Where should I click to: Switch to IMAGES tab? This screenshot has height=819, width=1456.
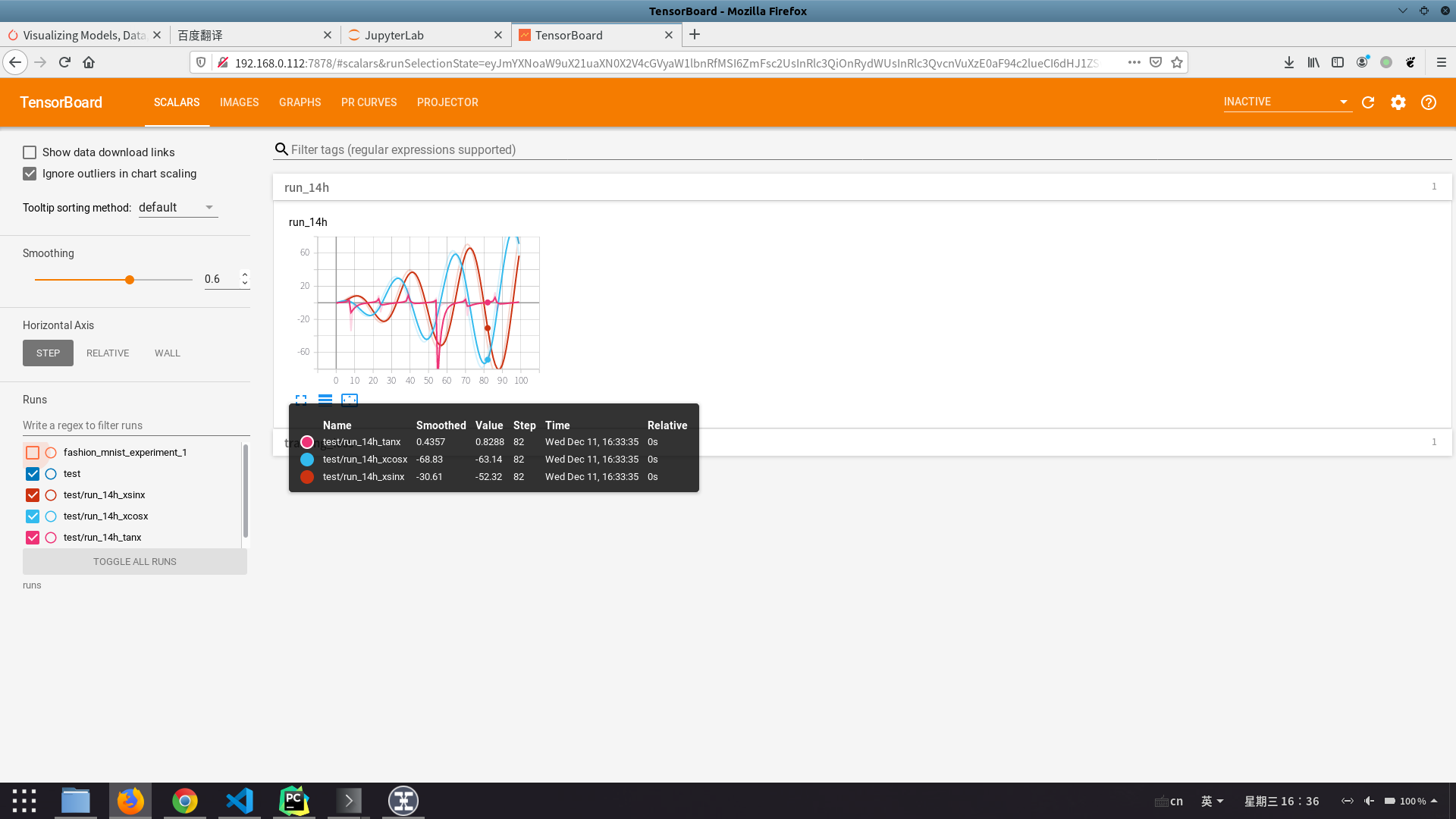pyautogui.click(x=239, y=102)
